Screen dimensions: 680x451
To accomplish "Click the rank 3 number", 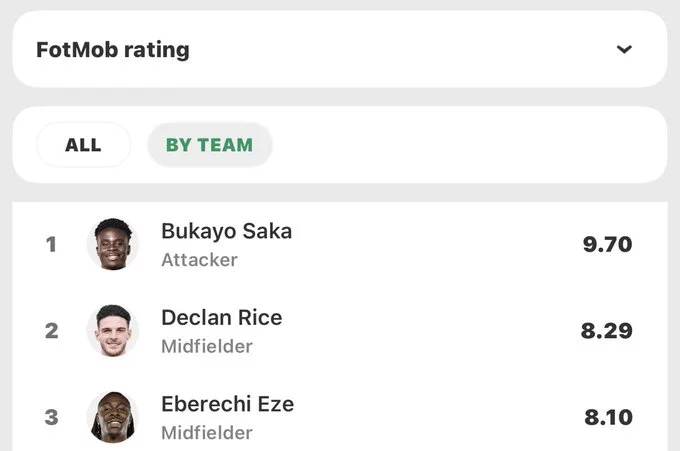I will pos(51,417).
